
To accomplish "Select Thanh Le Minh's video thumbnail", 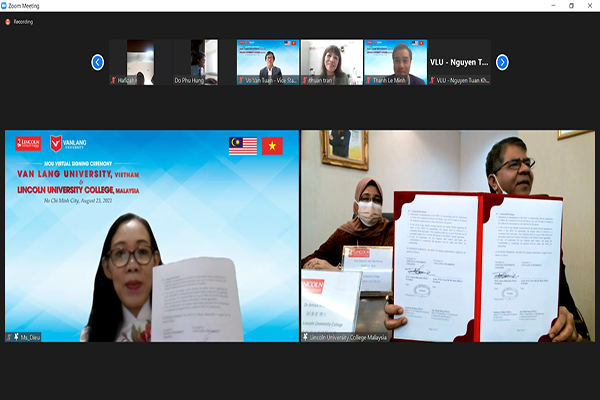I will click(x=396, y=62).
